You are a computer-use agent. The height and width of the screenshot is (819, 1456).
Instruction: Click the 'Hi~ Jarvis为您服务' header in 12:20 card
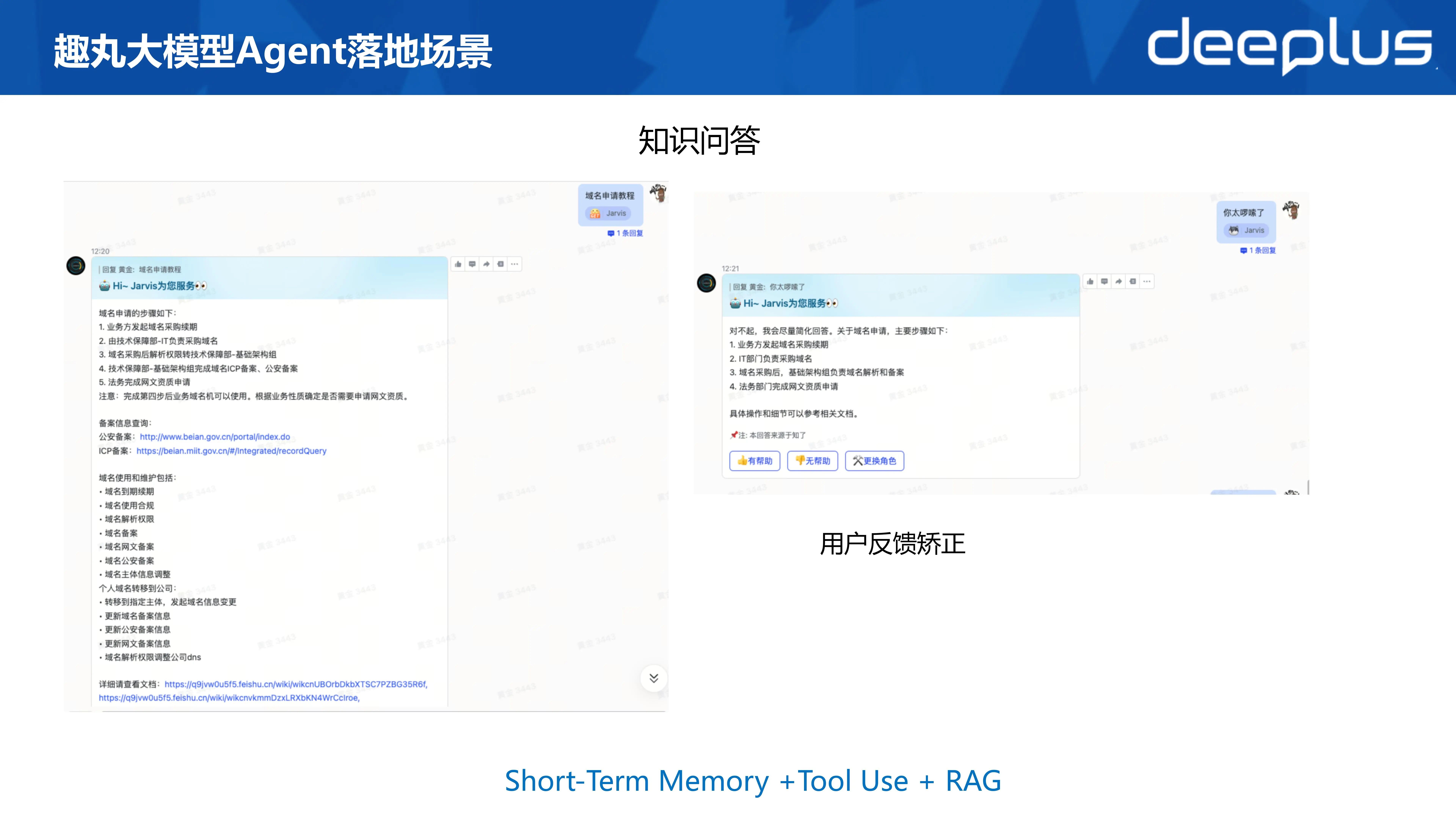click(153, 286)
